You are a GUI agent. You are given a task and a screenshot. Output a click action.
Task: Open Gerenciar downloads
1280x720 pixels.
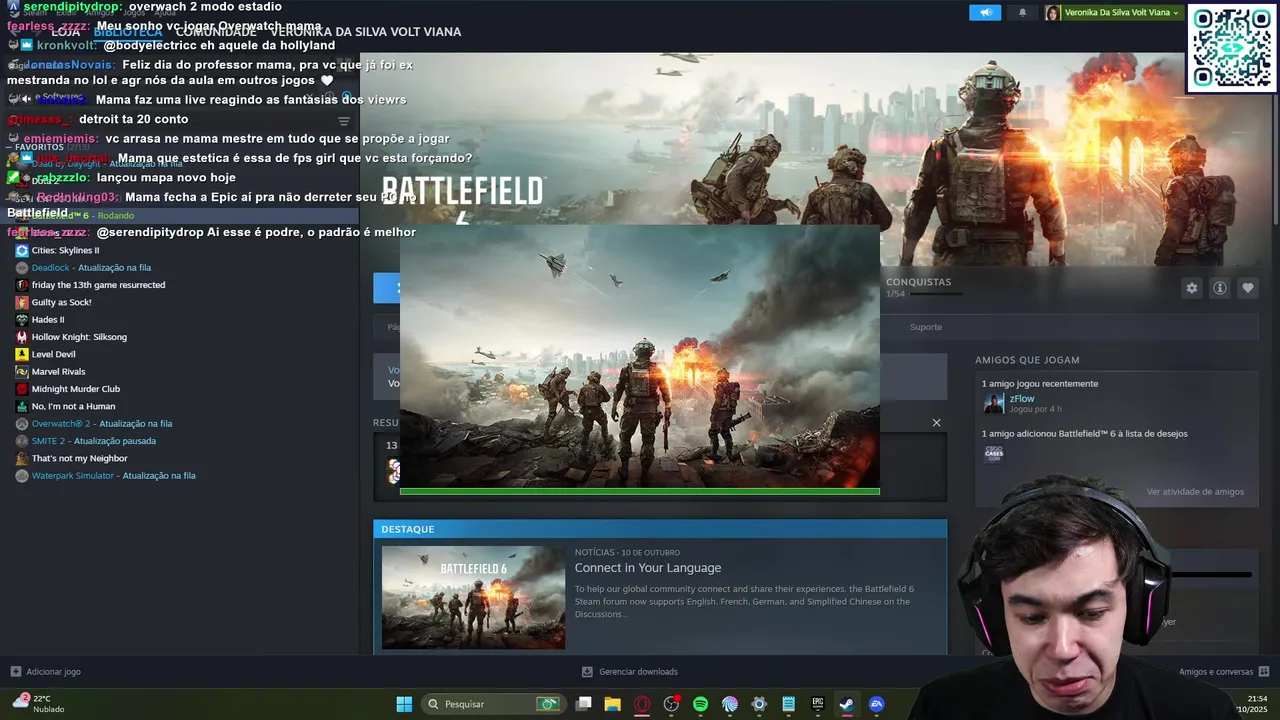(630, 672)
